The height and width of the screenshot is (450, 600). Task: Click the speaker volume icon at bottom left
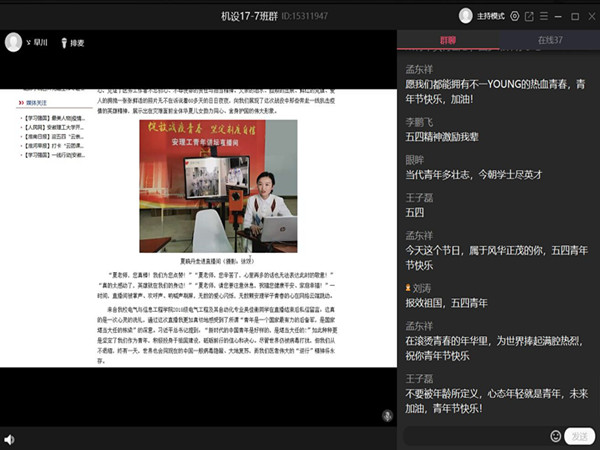9,439
